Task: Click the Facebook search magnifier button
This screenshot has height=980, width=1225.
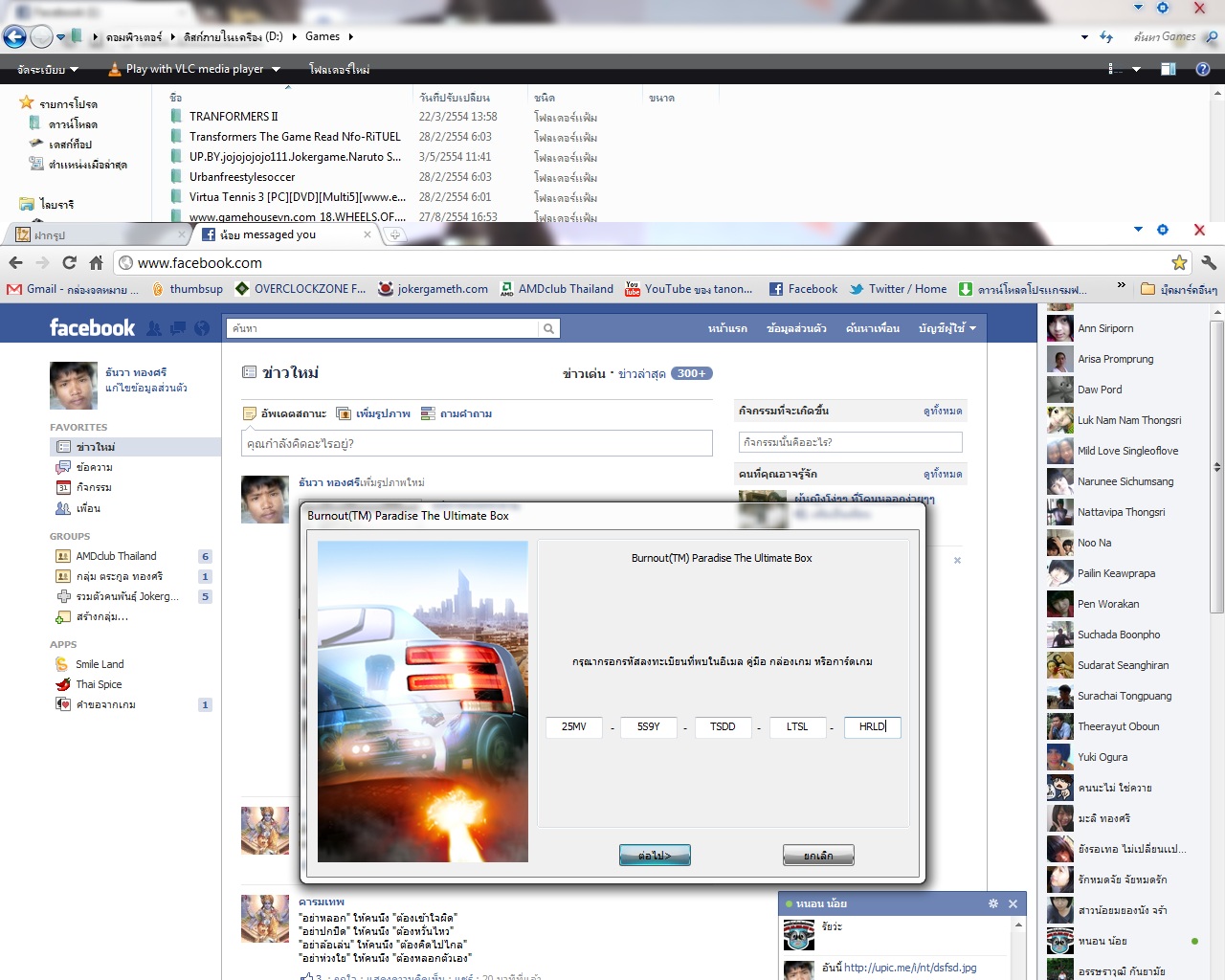Action: [x=548, y=328]
